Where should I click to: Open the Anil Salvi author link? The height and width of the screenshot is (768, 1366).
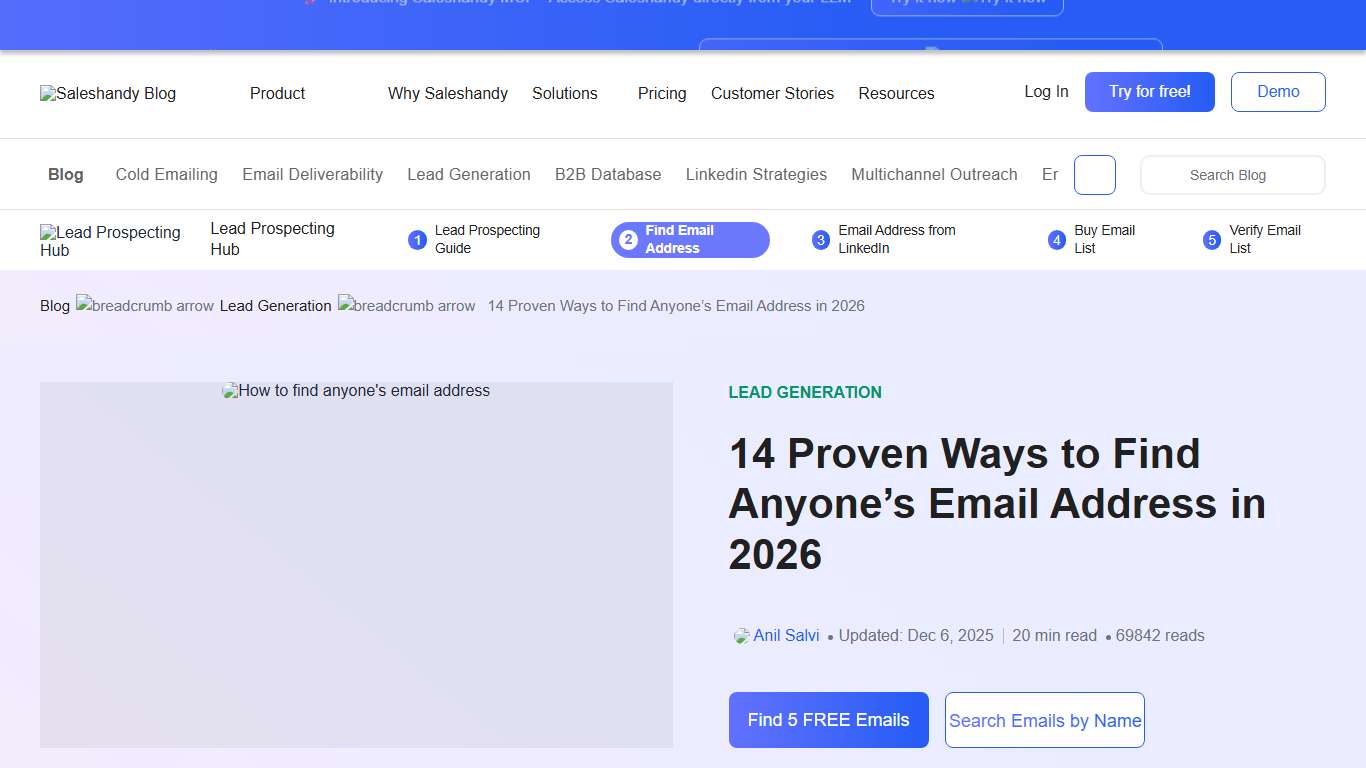coord(787,635)
